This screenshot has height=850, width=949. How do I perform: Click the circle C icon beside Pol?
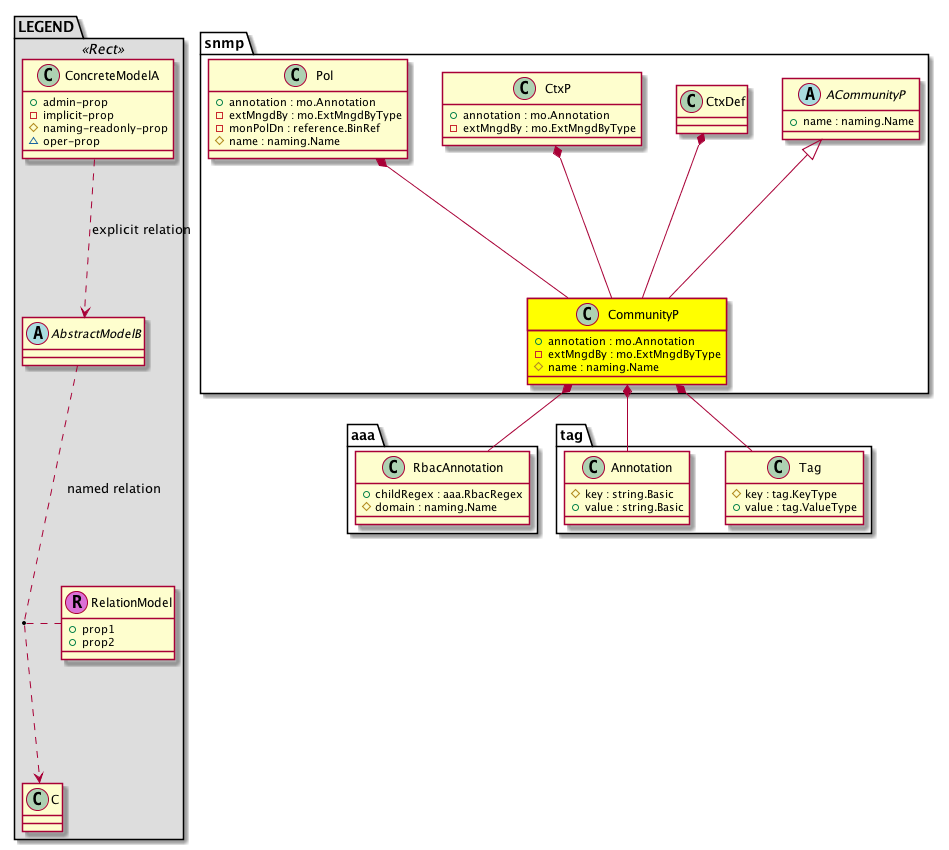290,77
